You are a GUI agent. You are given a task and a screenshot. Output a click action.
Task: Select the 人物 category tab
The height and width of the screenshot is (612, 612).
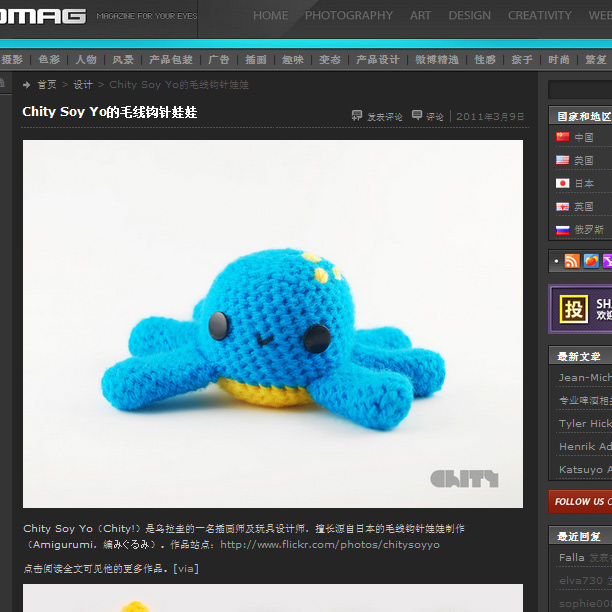coord(86,59)
